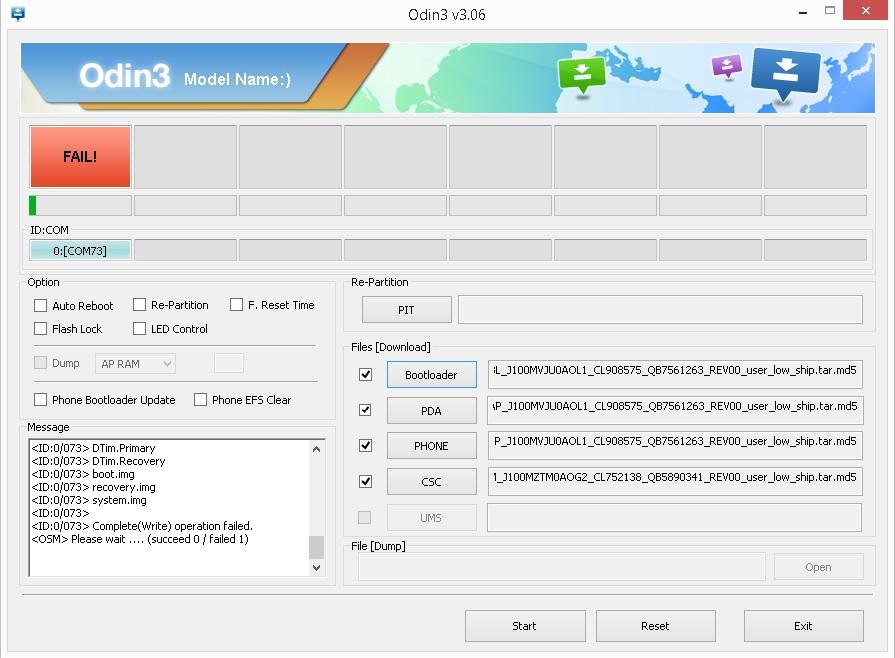Open the AP RAM dump dropdown

pyautogui.click(x=135, y=364)
